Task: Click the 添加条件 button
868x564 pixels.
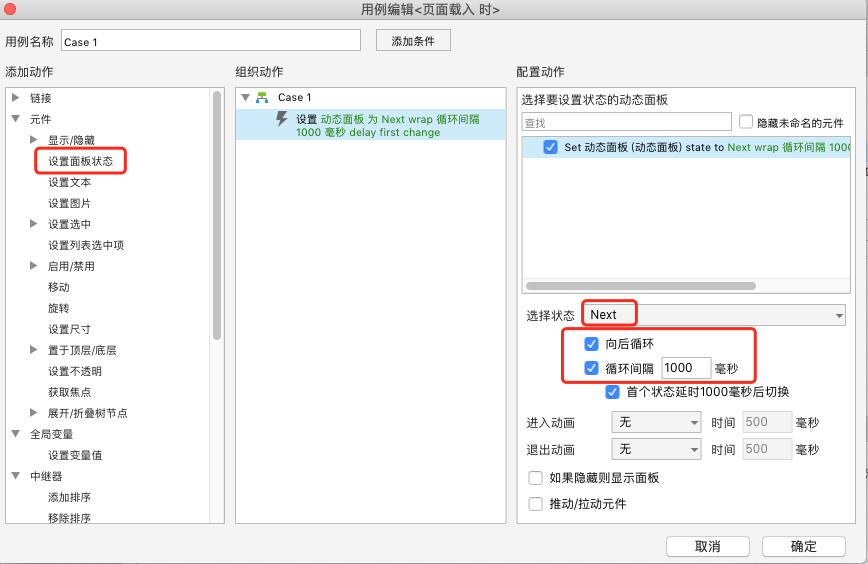Action: (x=413, y=41)
